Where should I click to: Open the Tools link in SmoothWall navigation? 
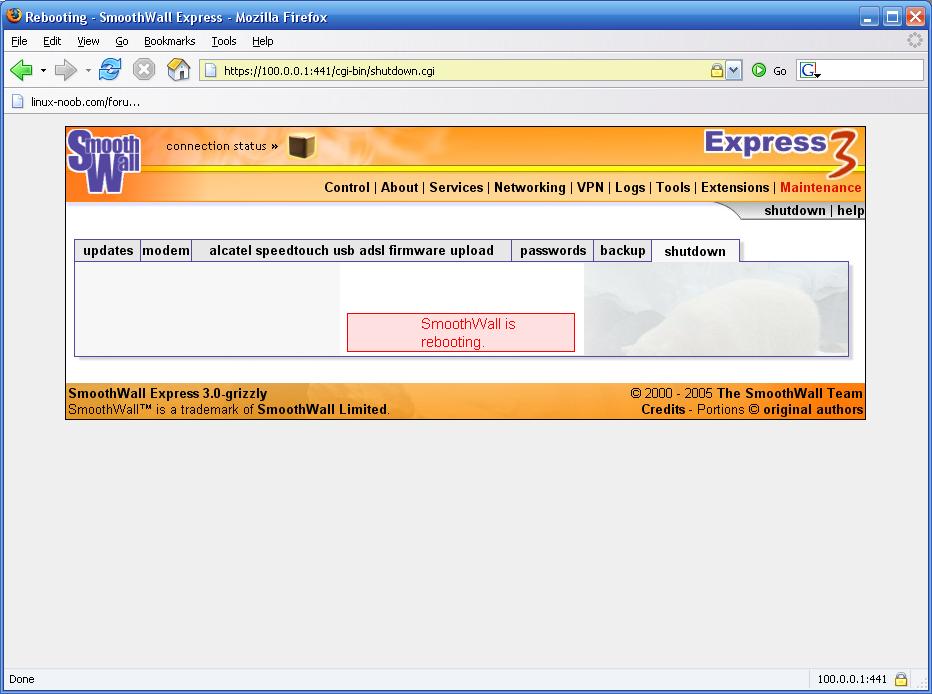pyautogui.click(x=673, y=187)
